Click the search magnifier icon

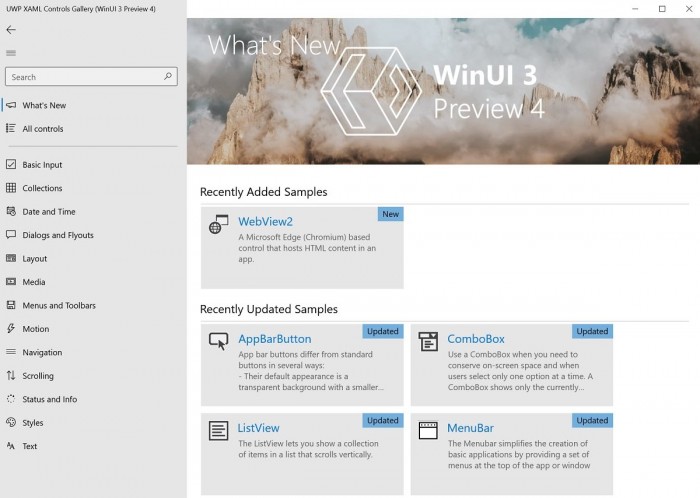tap(167, 76)
